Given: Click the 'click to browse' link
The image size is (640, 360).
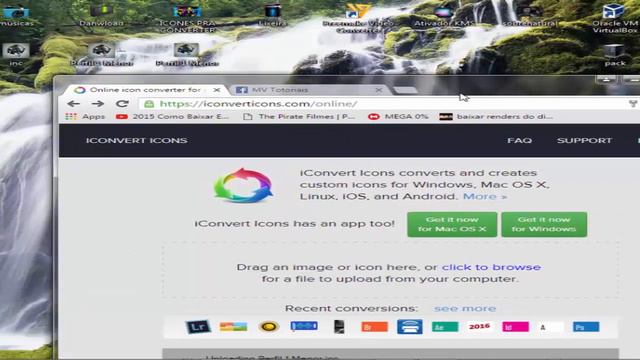Looking at the screenshot, I should click(491, 267).
